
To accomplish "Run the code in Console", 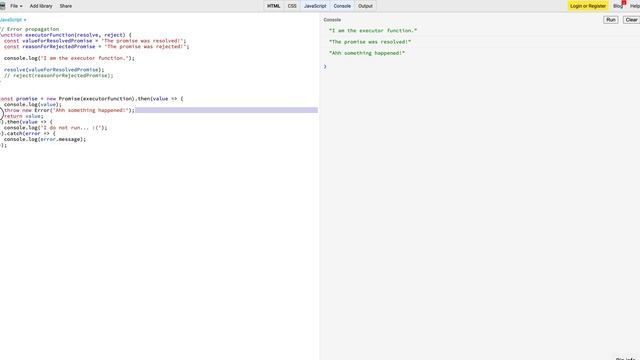I will coord(611,20).
